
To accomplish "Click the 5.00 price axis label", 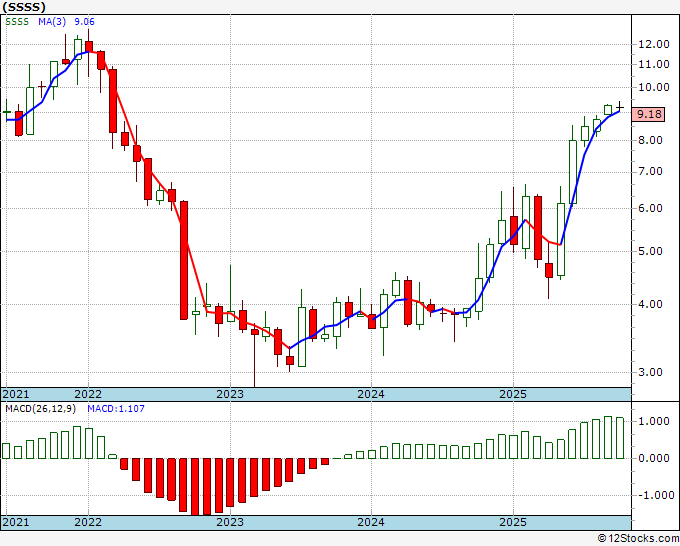I will (x=650, y=252).
